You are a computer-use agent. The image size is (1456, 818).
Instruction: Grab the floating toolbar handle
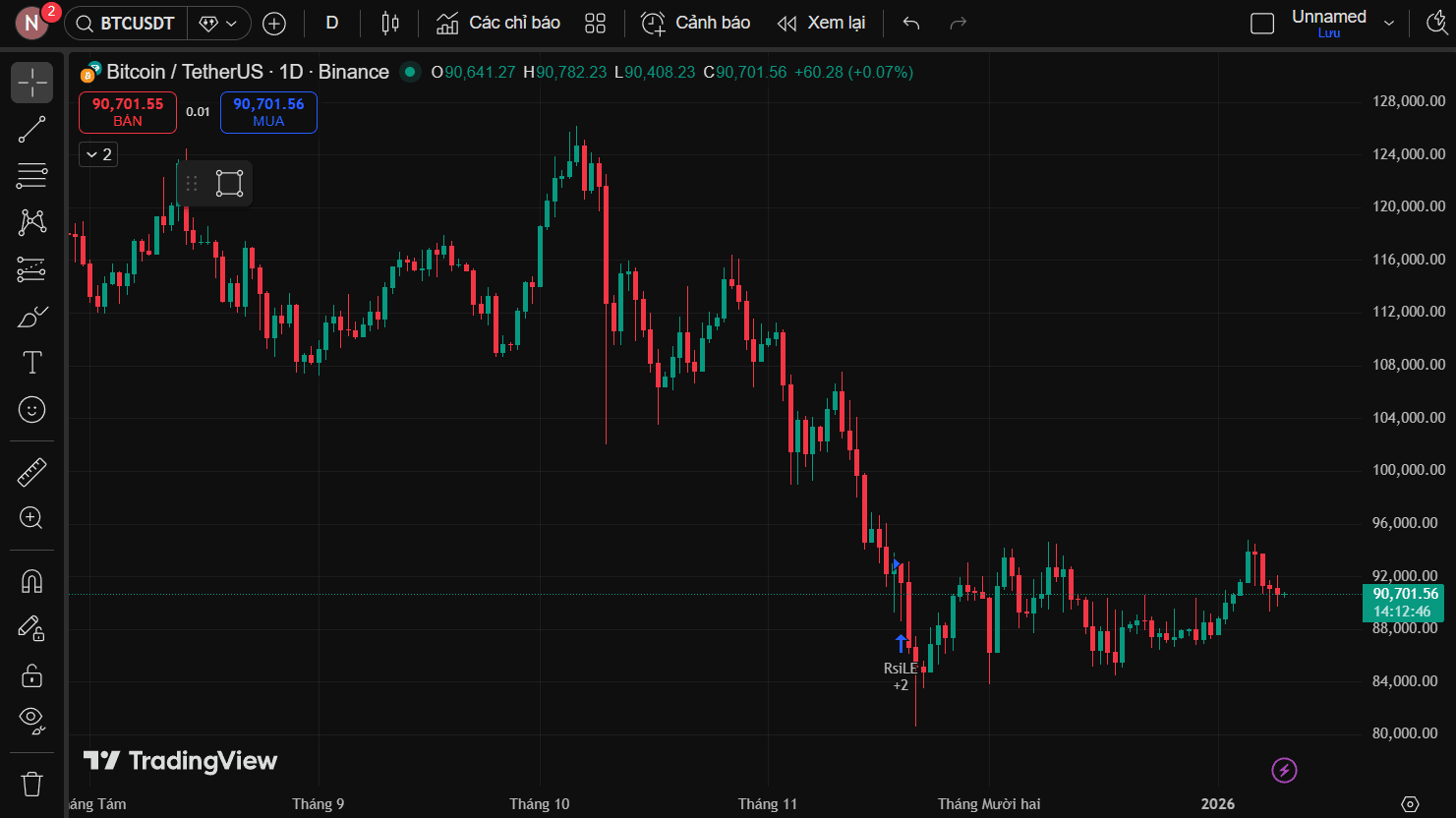click(x=192, y=184)
